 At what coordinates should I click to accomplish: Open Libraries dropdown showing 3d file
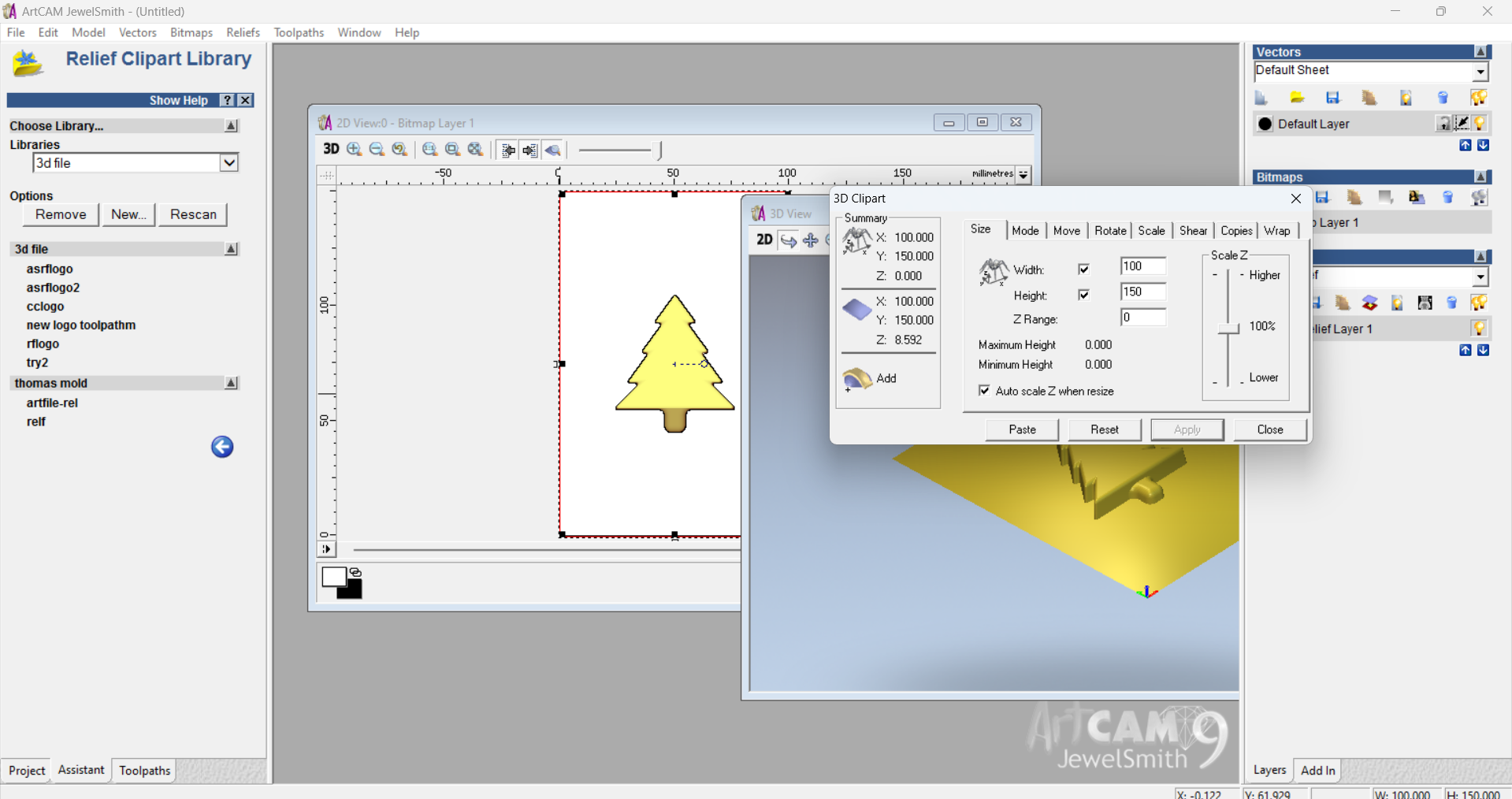coord(228,162)
